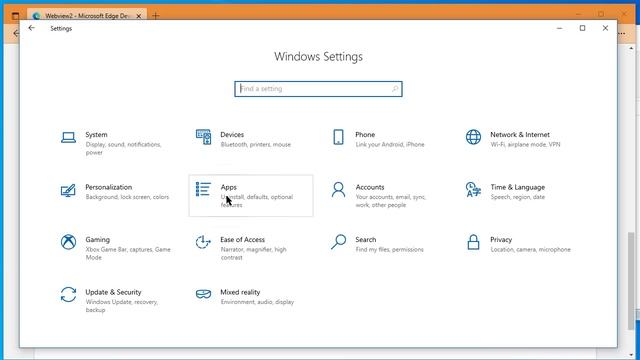Click the 'Mixed reality' title
This screenshot has height=360, width=640.
240,292
